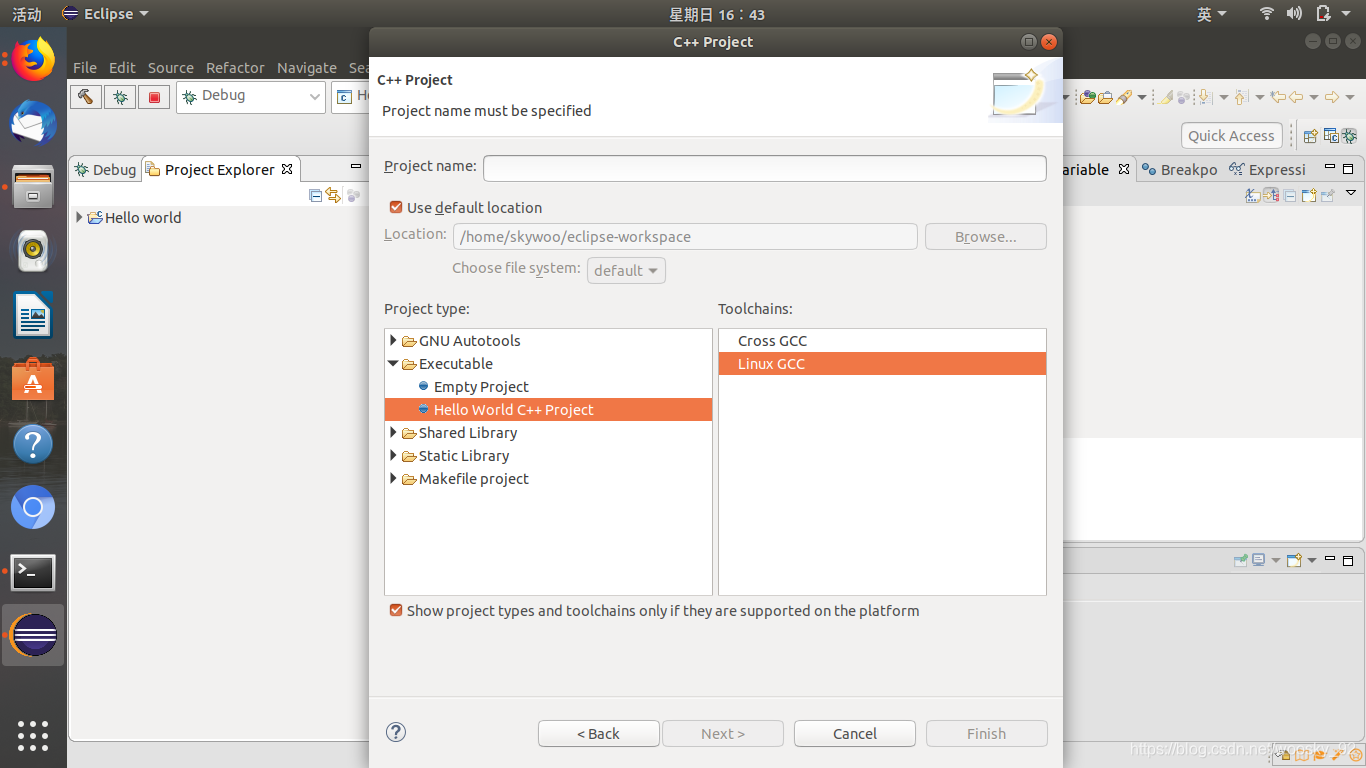This screenshot has width=1366, height=768.
Task: Open the Variables view menu triangle
Action: pyautogui.click(x=1351, y=192)
